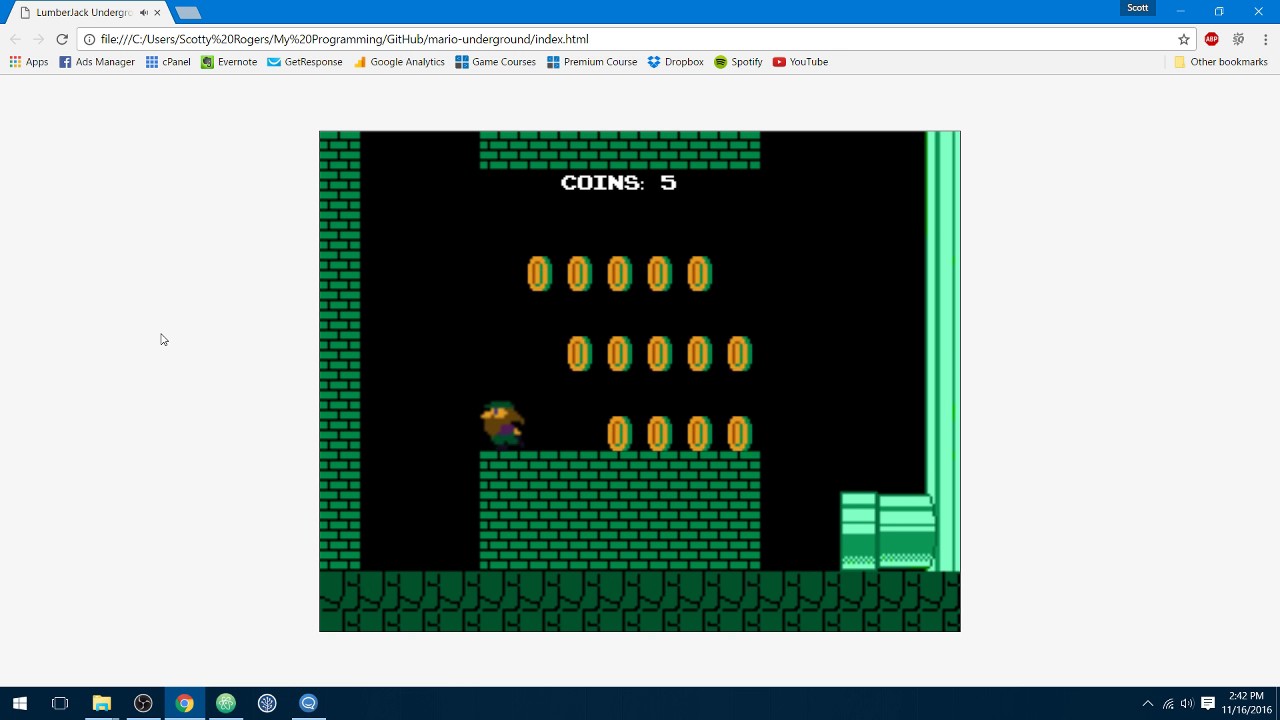Open the dark blue app on the taskbar
Viewport: 1280px width, 720px height.
(x=267, y=703)
